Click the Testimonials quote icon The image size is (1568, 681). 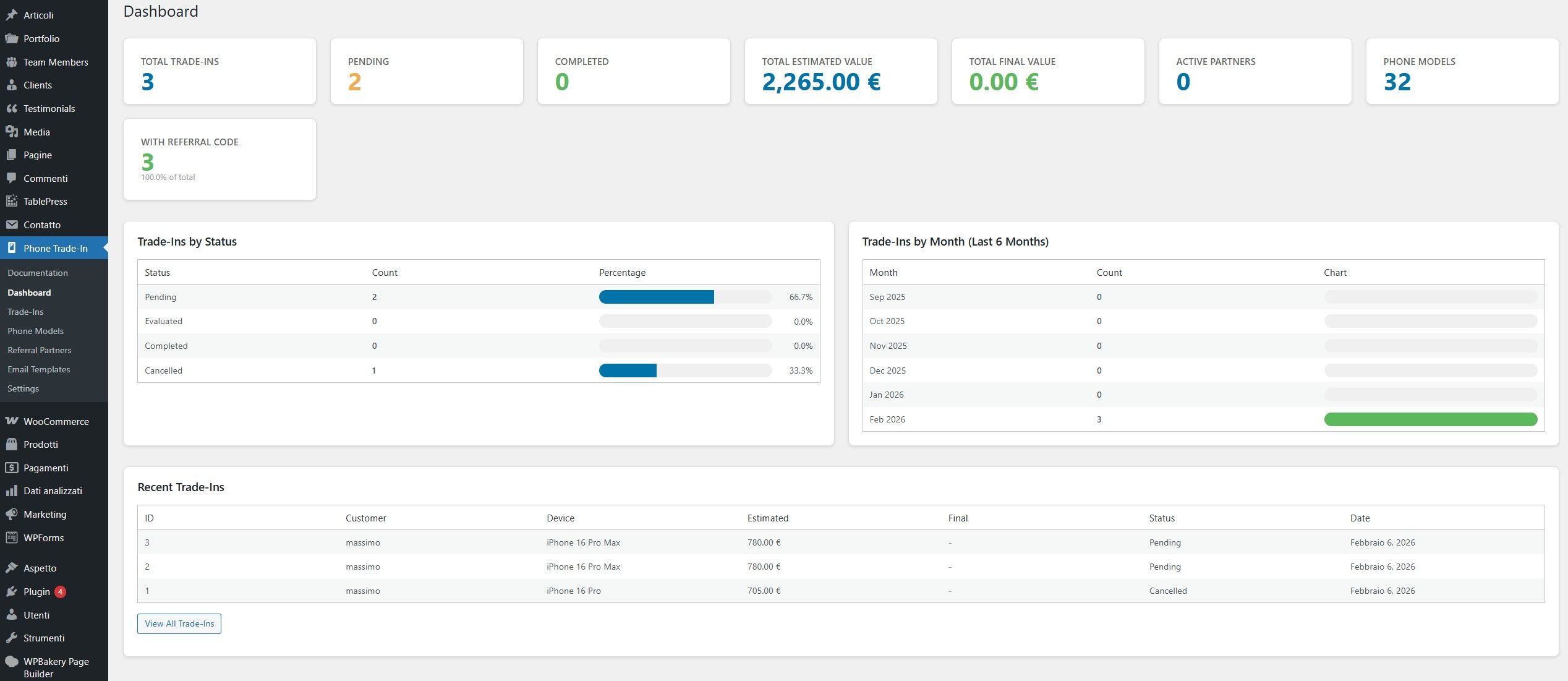tap(11, 108)
